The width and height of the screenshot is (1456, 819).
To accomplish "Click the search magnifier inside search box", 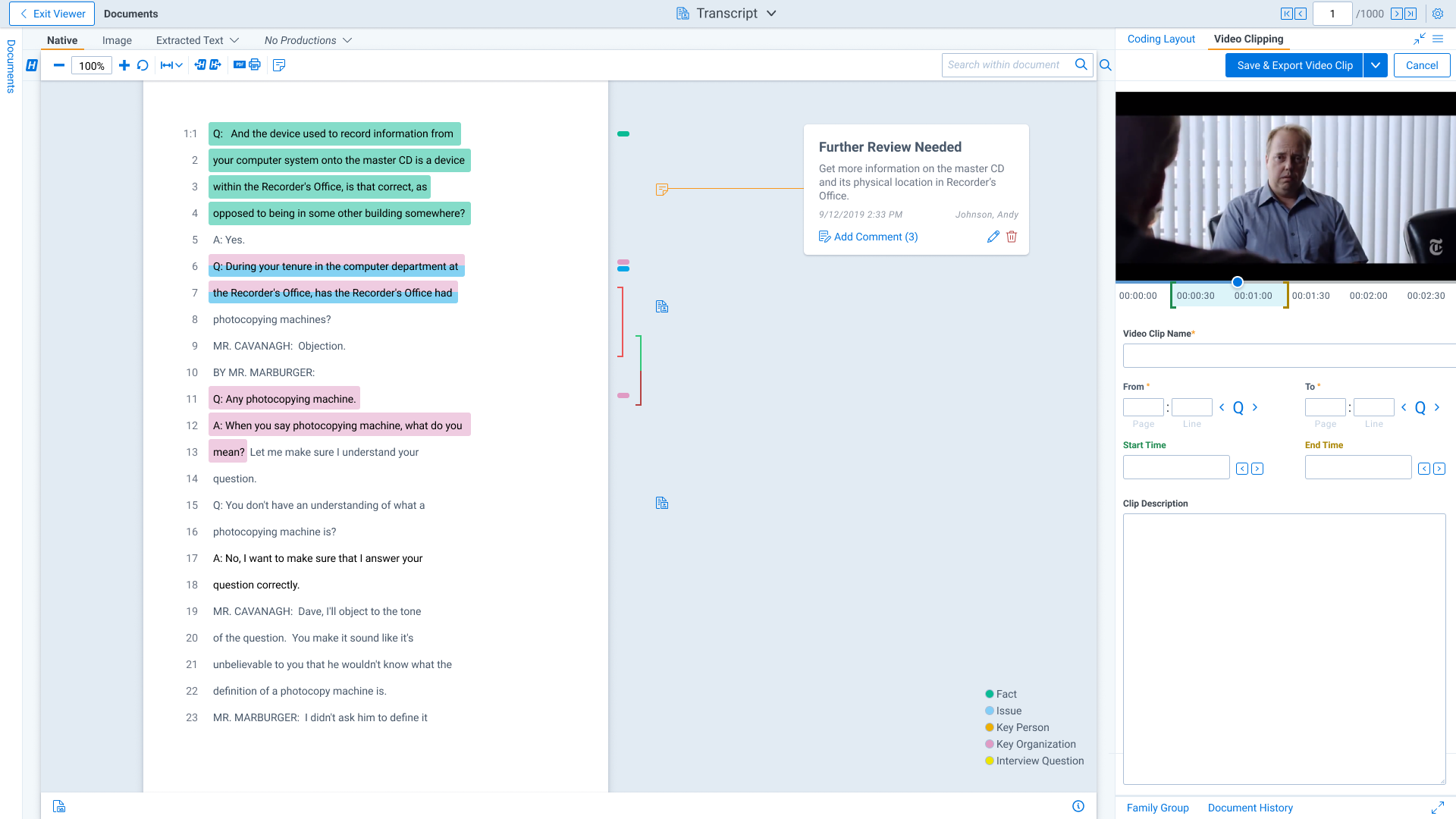I will 1081,64.
